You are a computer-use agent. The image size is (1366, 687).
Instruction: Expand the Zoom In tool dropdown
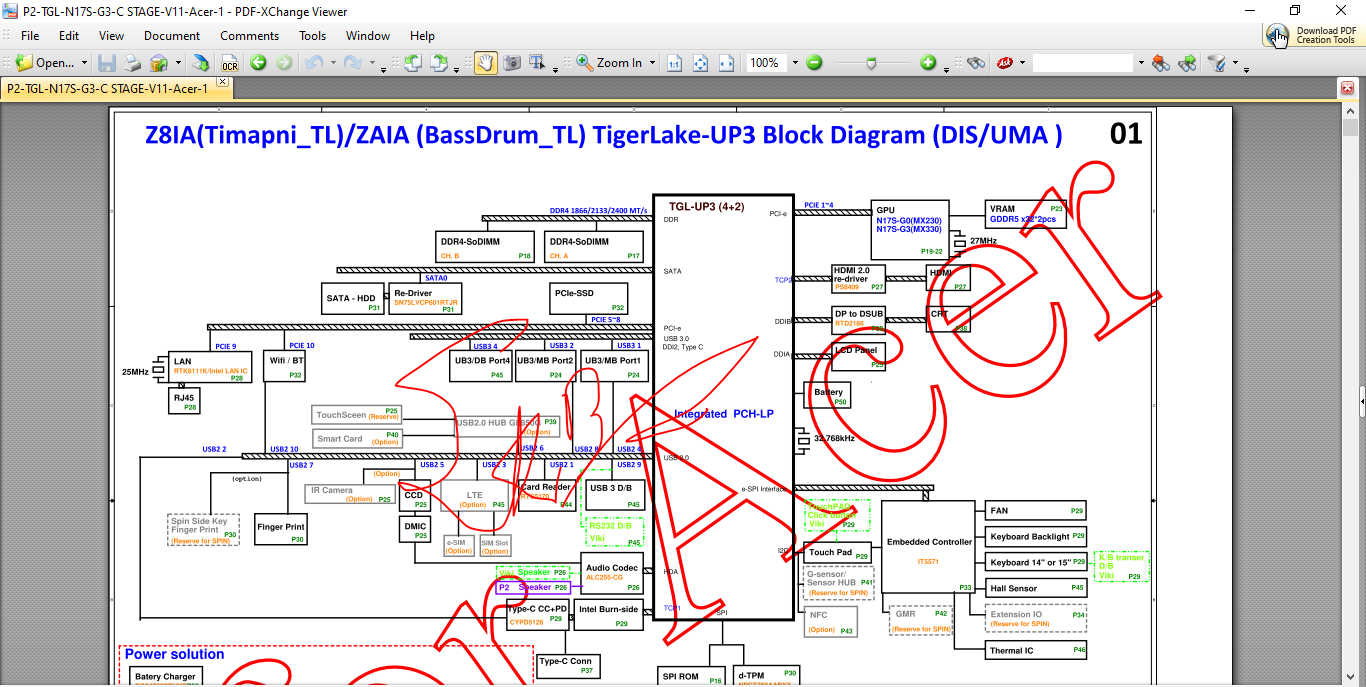653,63
